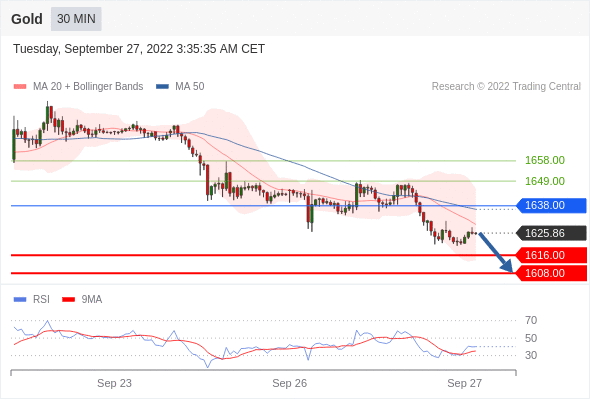
Task: Click the red 9MA legend swatch
Action: [68, 300]
